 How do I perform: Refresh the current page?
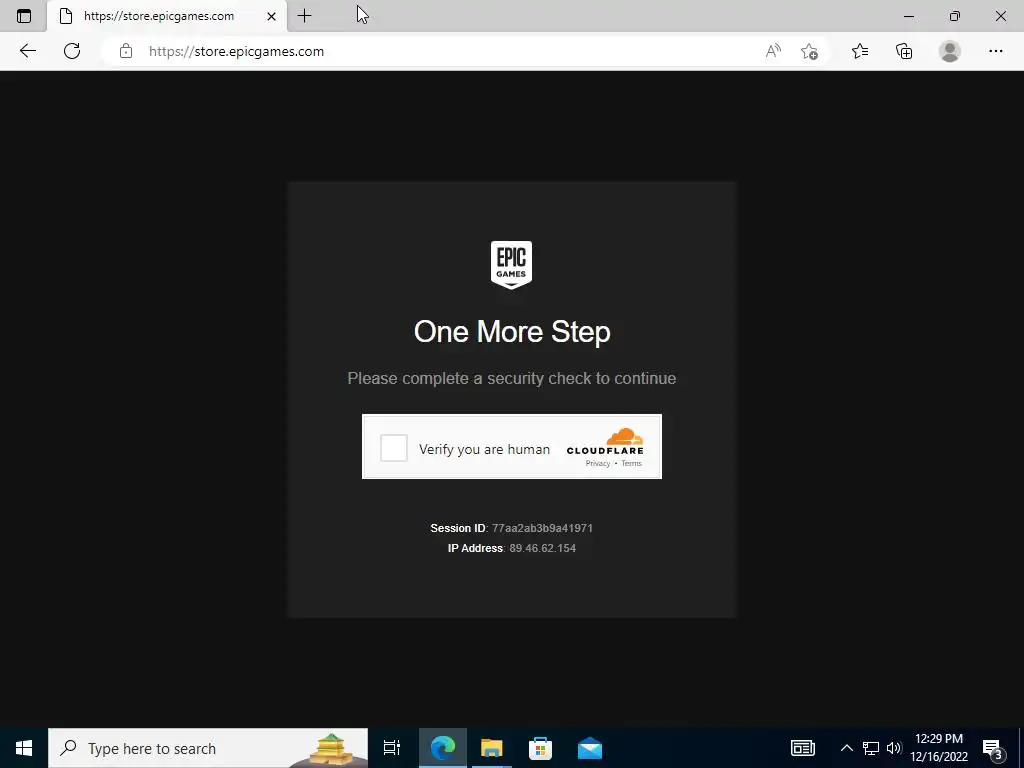coord(72,51)
